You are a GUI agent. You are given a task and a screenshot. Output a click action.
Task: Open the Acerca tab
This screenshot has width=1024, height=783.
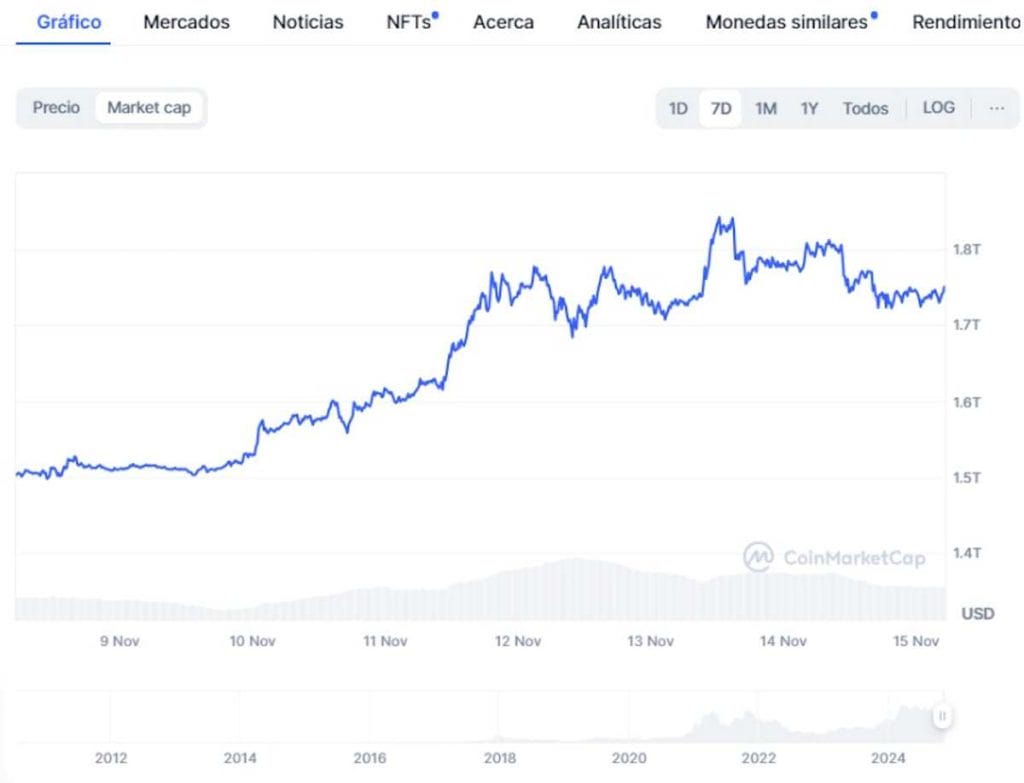503,21
